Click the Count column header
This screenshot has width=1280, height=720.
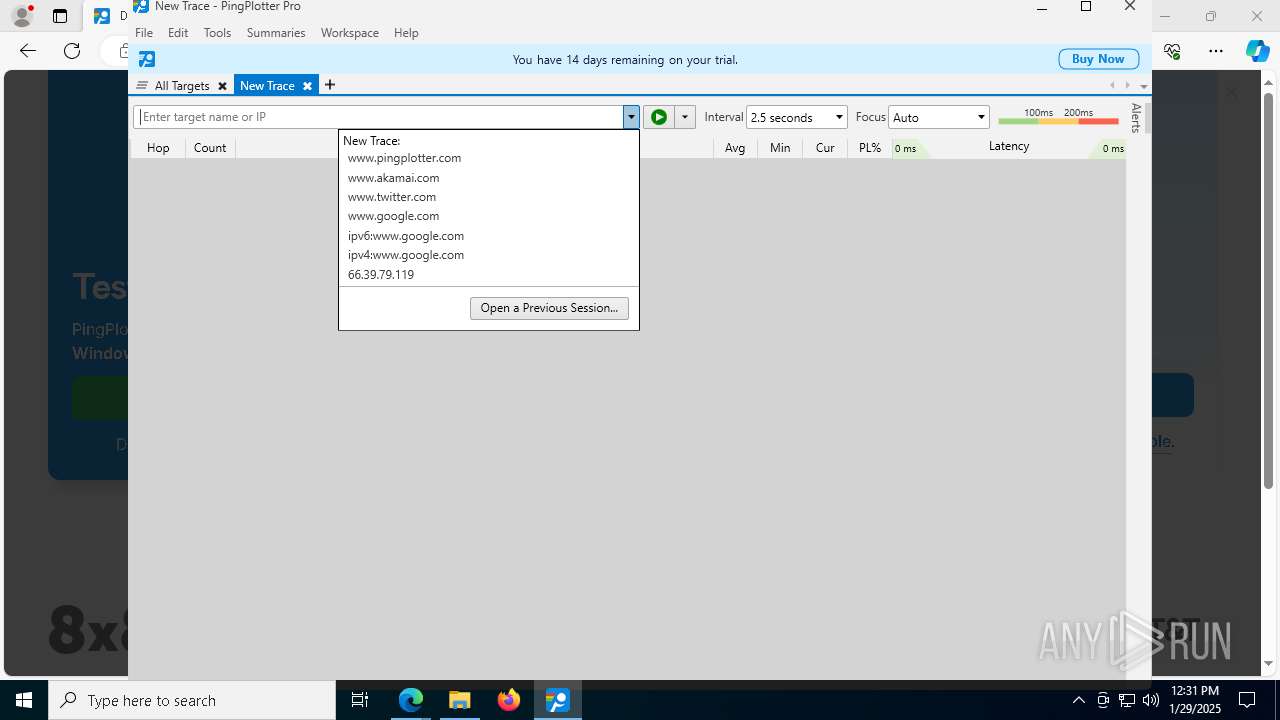tap(210, 148)
